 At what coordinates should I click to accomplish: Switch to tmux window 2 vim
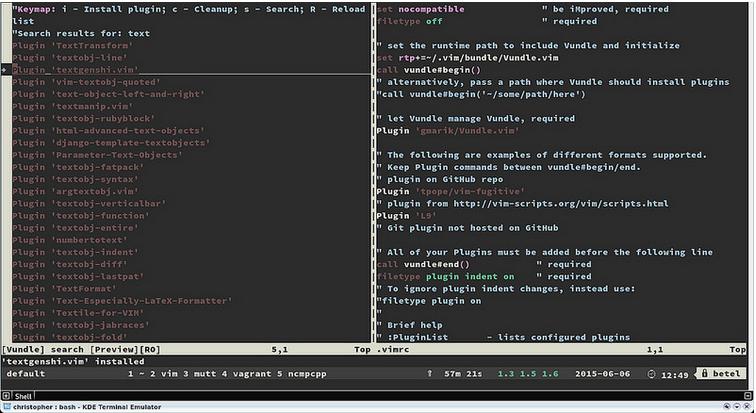(163, 373)
